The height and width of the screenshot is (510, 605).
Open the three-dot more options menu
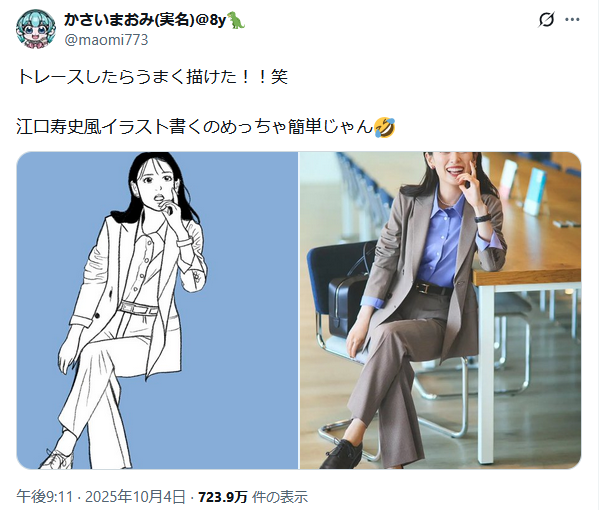tap(572, 19)
